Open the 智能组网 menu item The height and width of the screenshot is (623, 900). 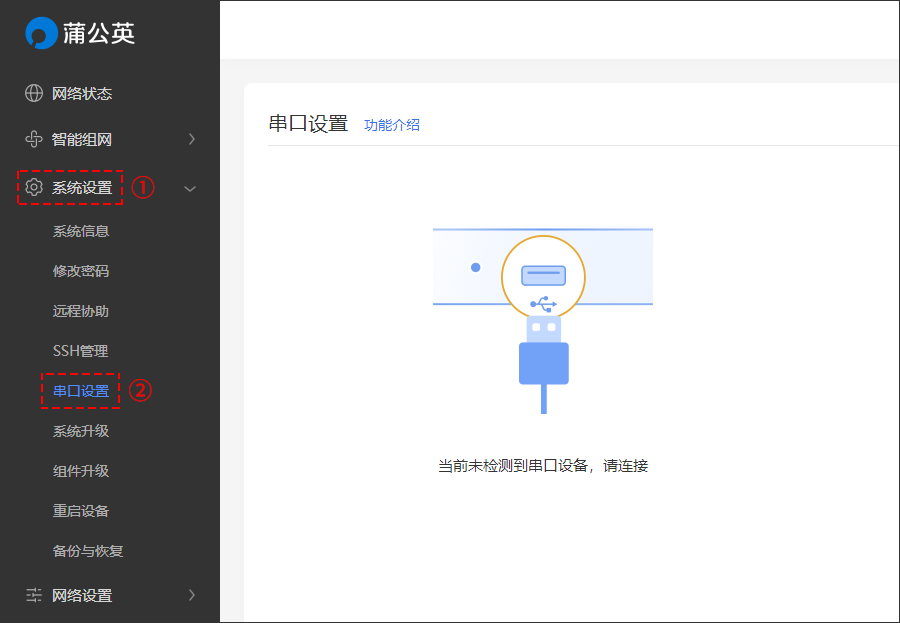(82, 140)
